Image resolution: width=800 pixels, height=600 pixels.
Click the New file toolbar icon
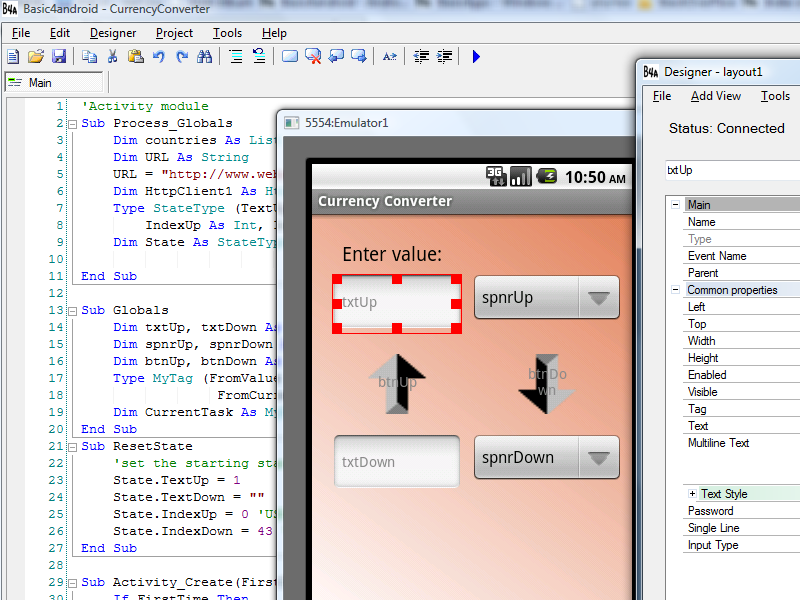13,57
